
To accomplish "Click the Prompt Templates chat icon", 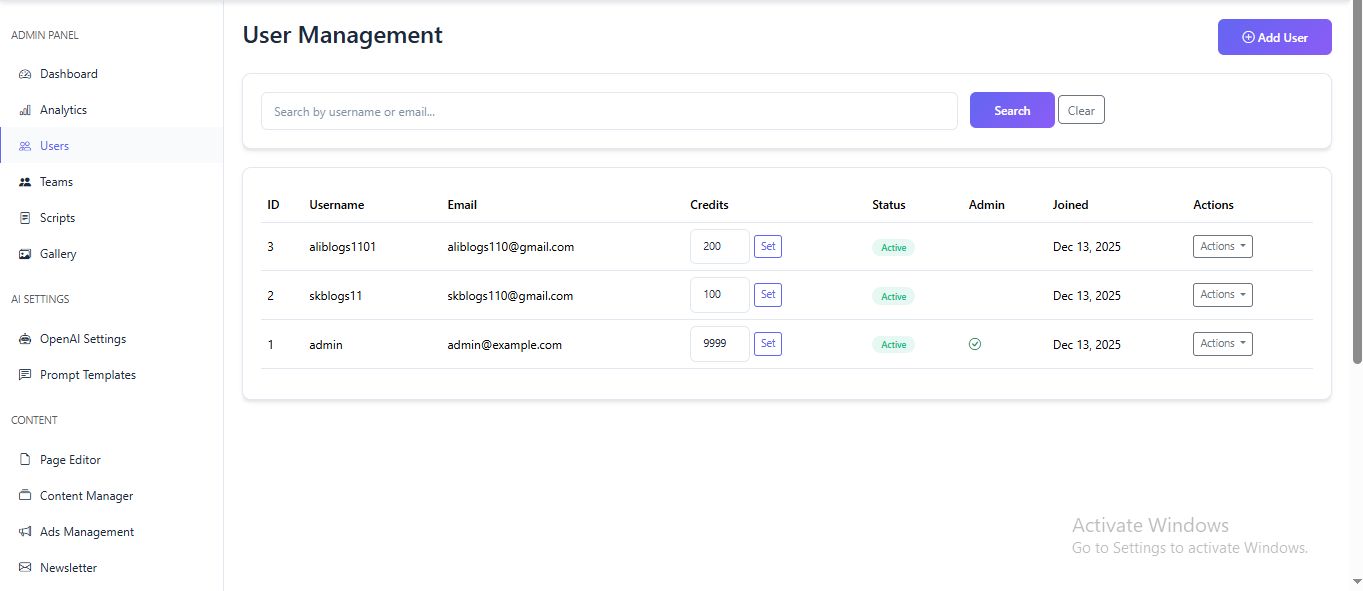I will [x=25, y=375].
